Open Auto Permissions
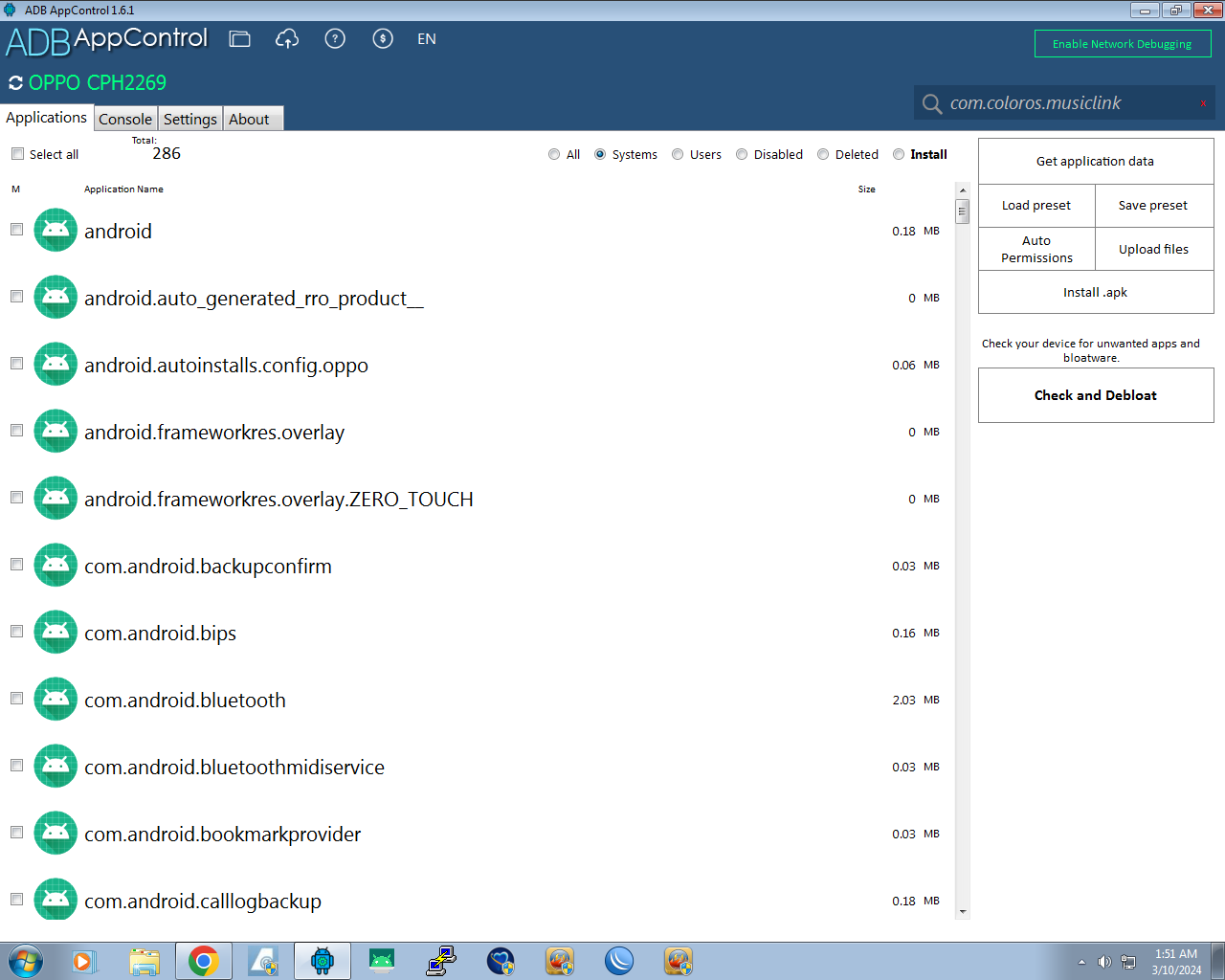Screen dimensions: 1225x980 pyautogui.click(x=1036, y=249)
